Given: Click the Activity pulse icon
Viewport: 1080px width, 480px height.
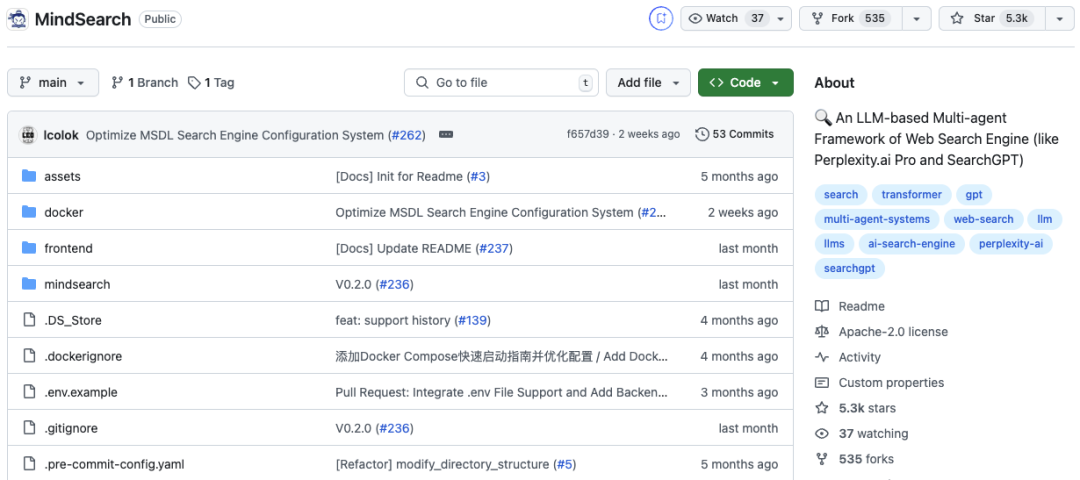Looking at the screenshot, I should pos(822,357).
